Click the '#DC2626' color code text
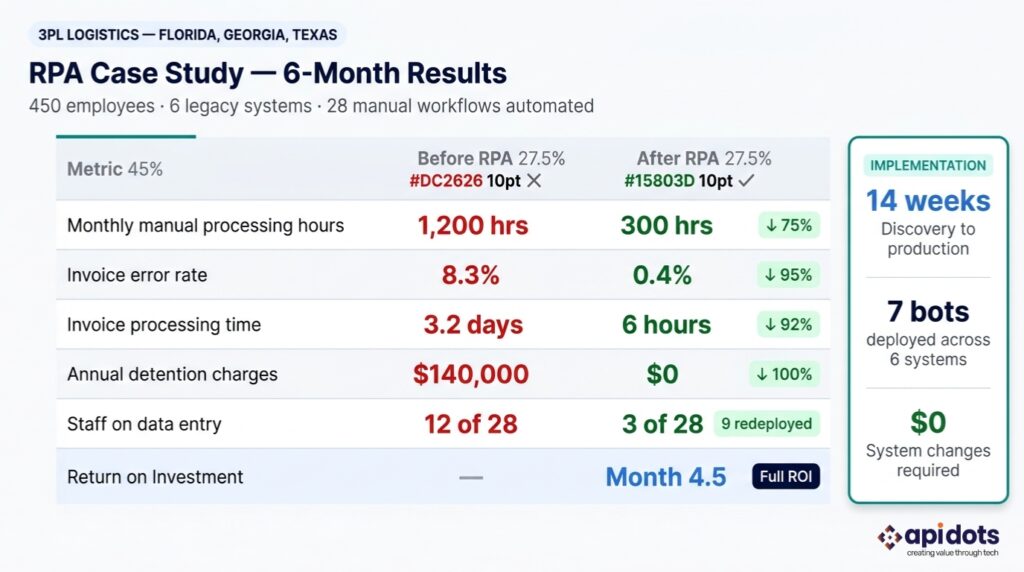The width and height of the screenshot is (1024, 572). (445, 181)
